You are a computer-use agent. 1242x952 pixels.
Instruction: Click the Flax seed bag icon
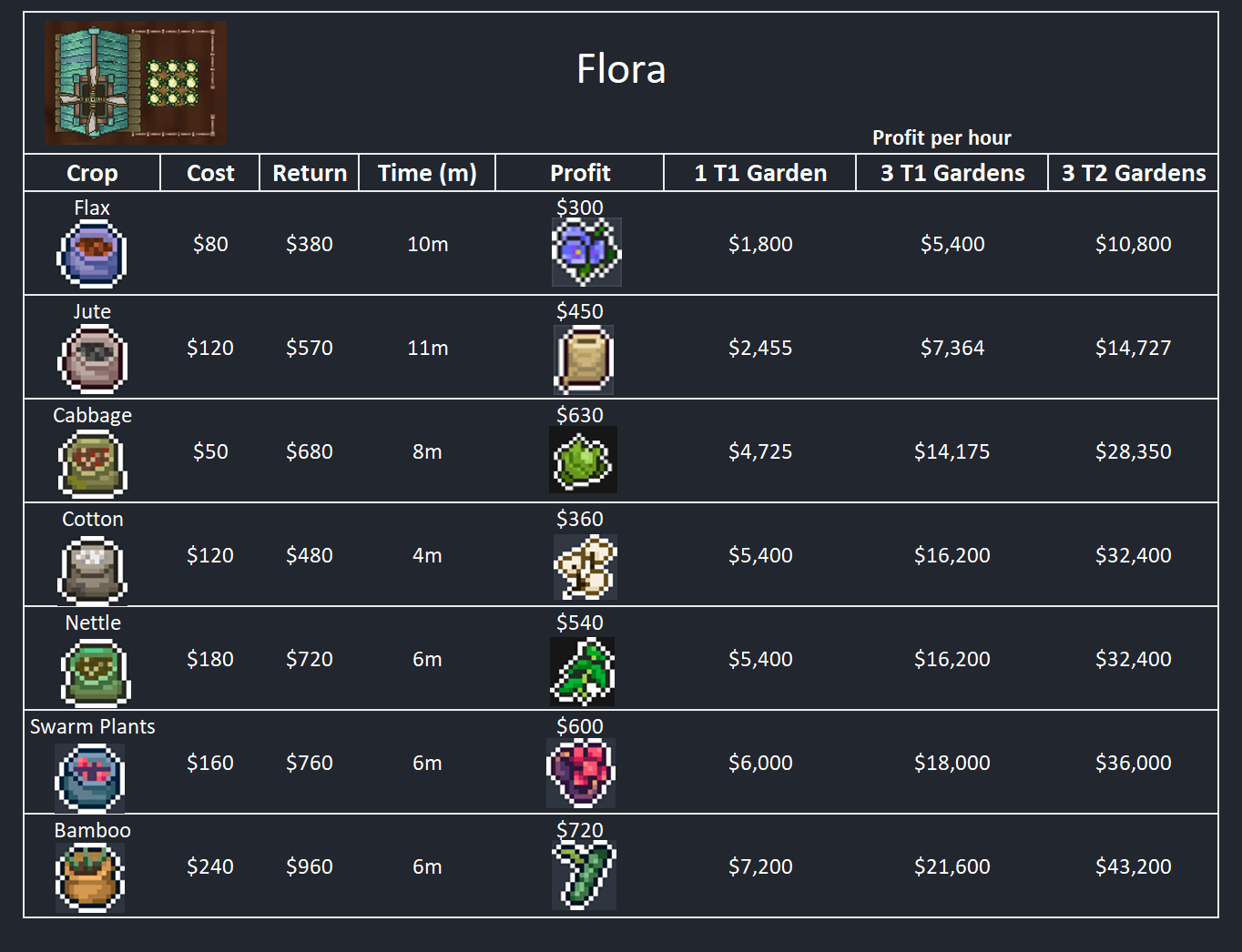click(92, 254)
